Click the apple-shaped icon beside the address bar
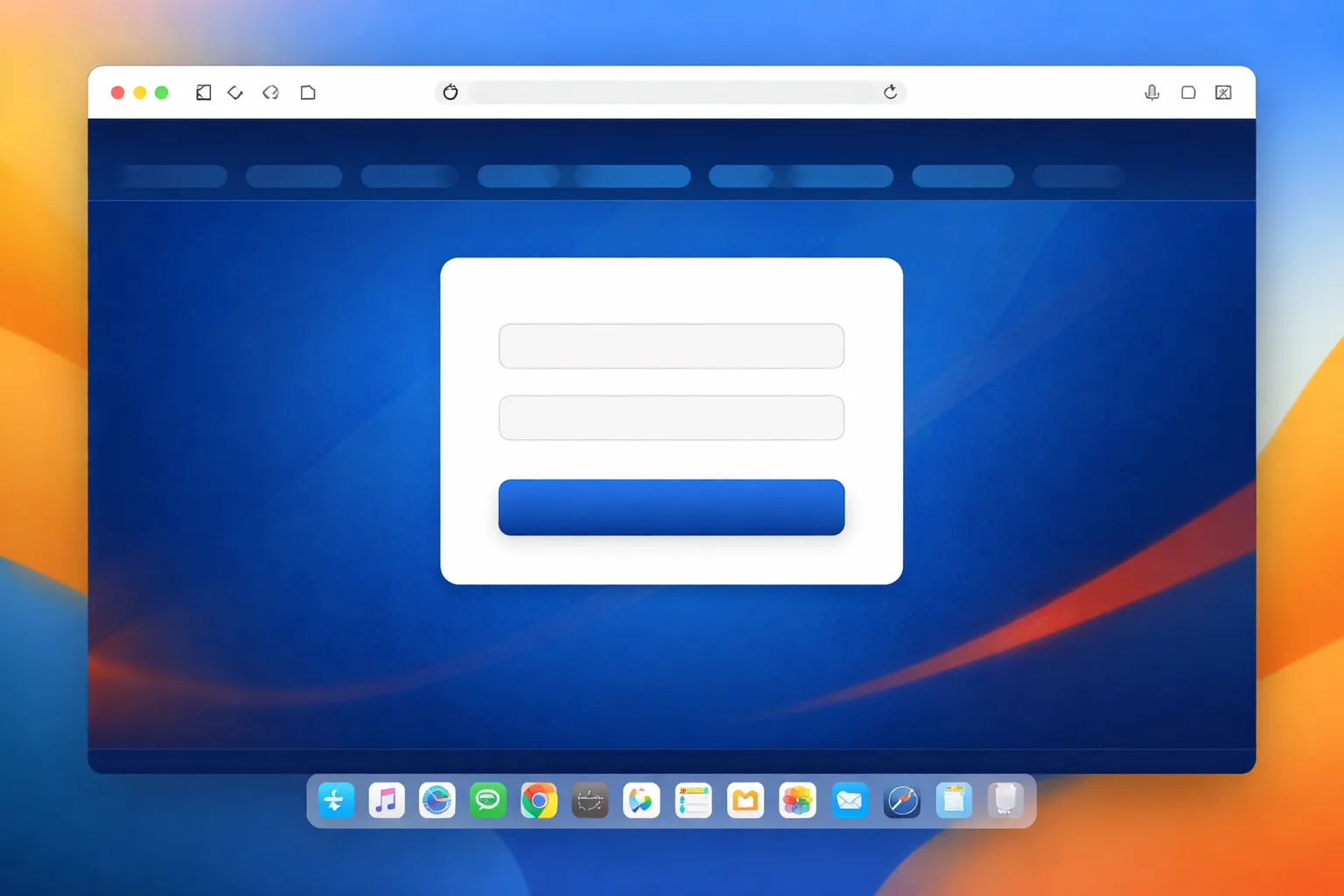 [451, 92]
